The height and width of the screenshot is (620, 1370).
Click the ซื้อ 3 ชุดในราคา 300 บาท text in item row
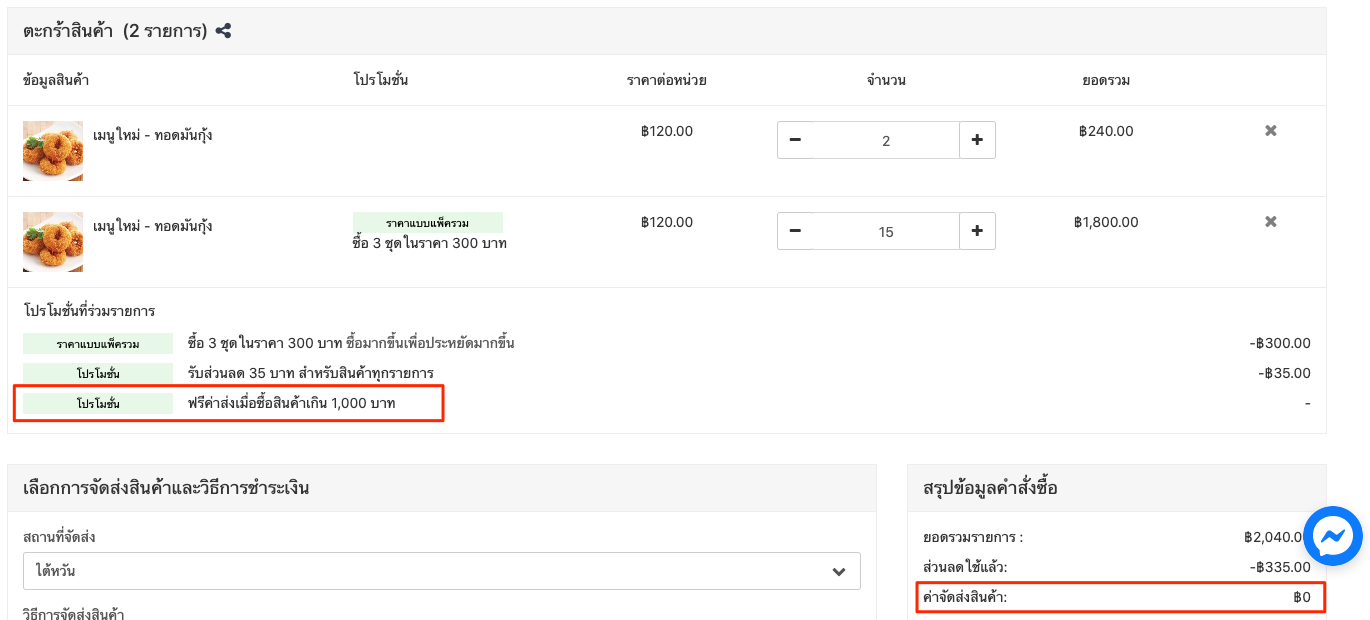tap(430, 243)
